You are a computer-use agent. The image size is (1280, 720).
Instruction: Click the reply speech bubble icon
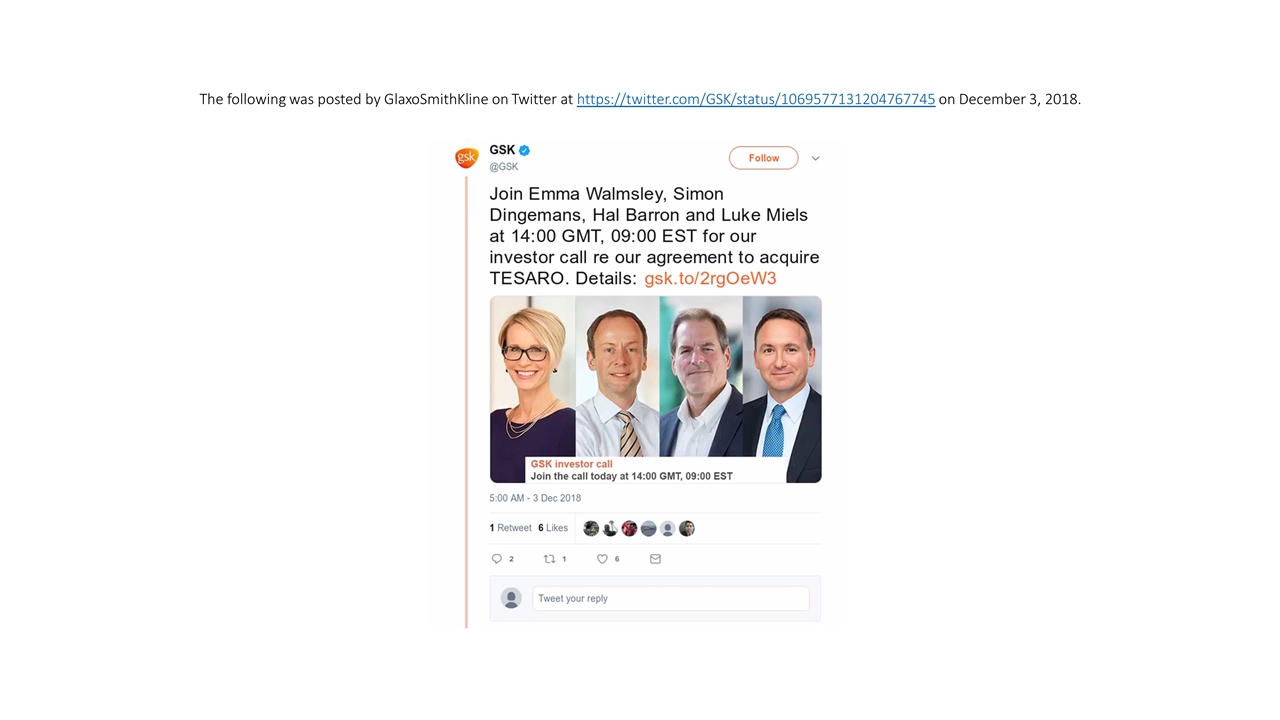click(496, 559)
